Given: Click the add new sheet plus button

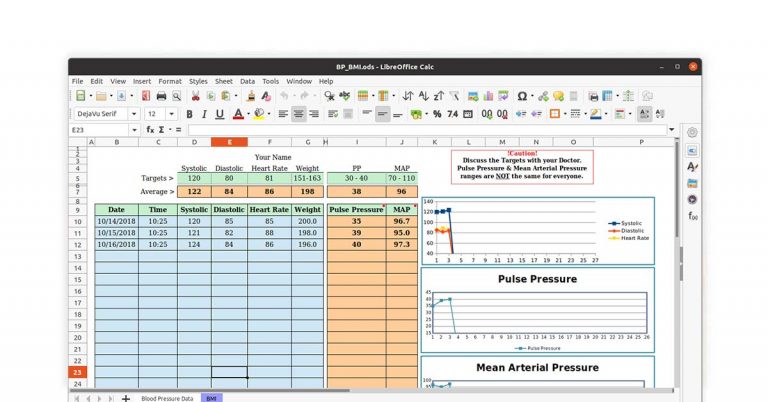Looking at the screenshot, I should point(126,398).
